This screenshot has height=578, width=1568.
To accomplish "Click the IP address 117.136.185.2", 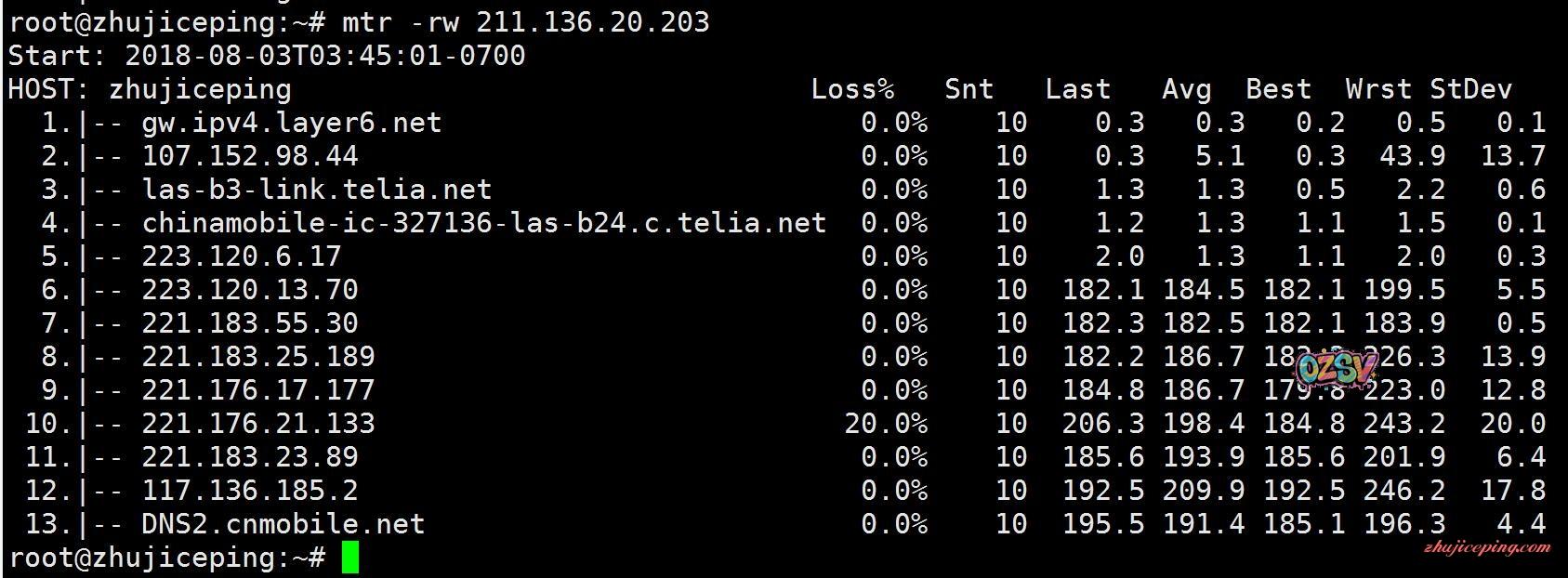I will point(249,491).
